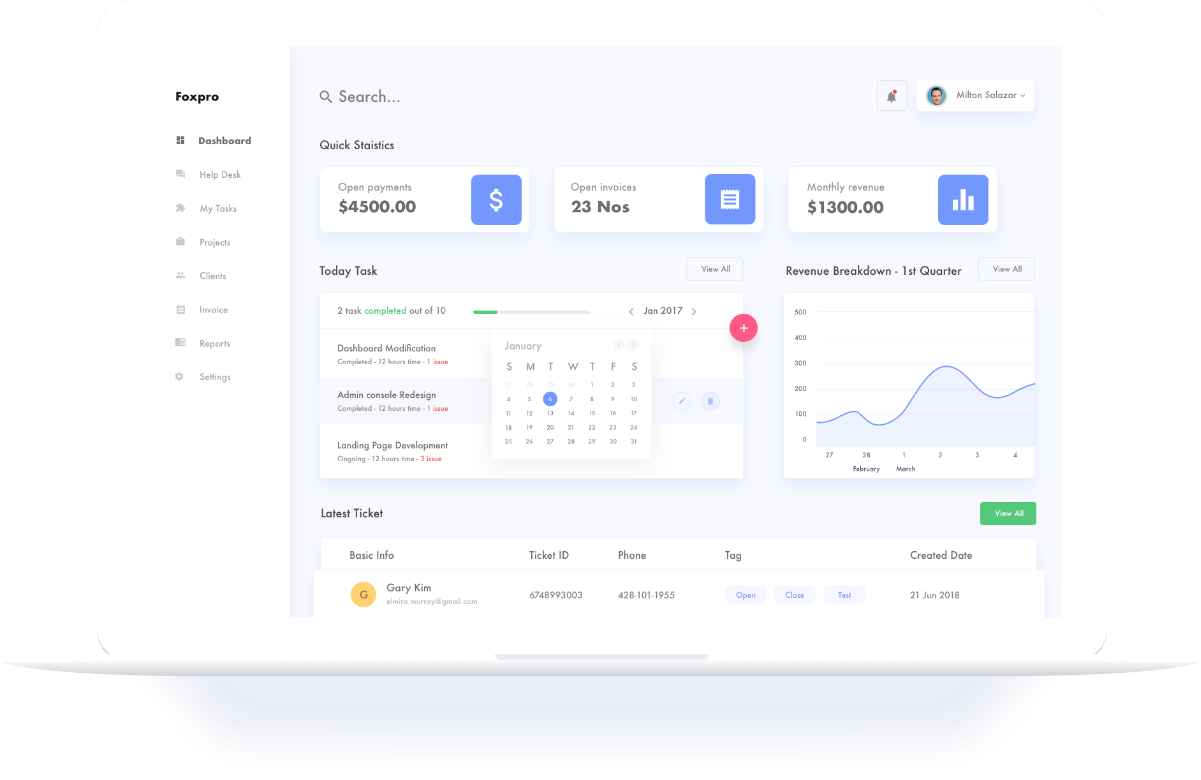This screenshot has width=1201, height=780.
Task: Click the search magnifier icon
Action: pos(326,97)
